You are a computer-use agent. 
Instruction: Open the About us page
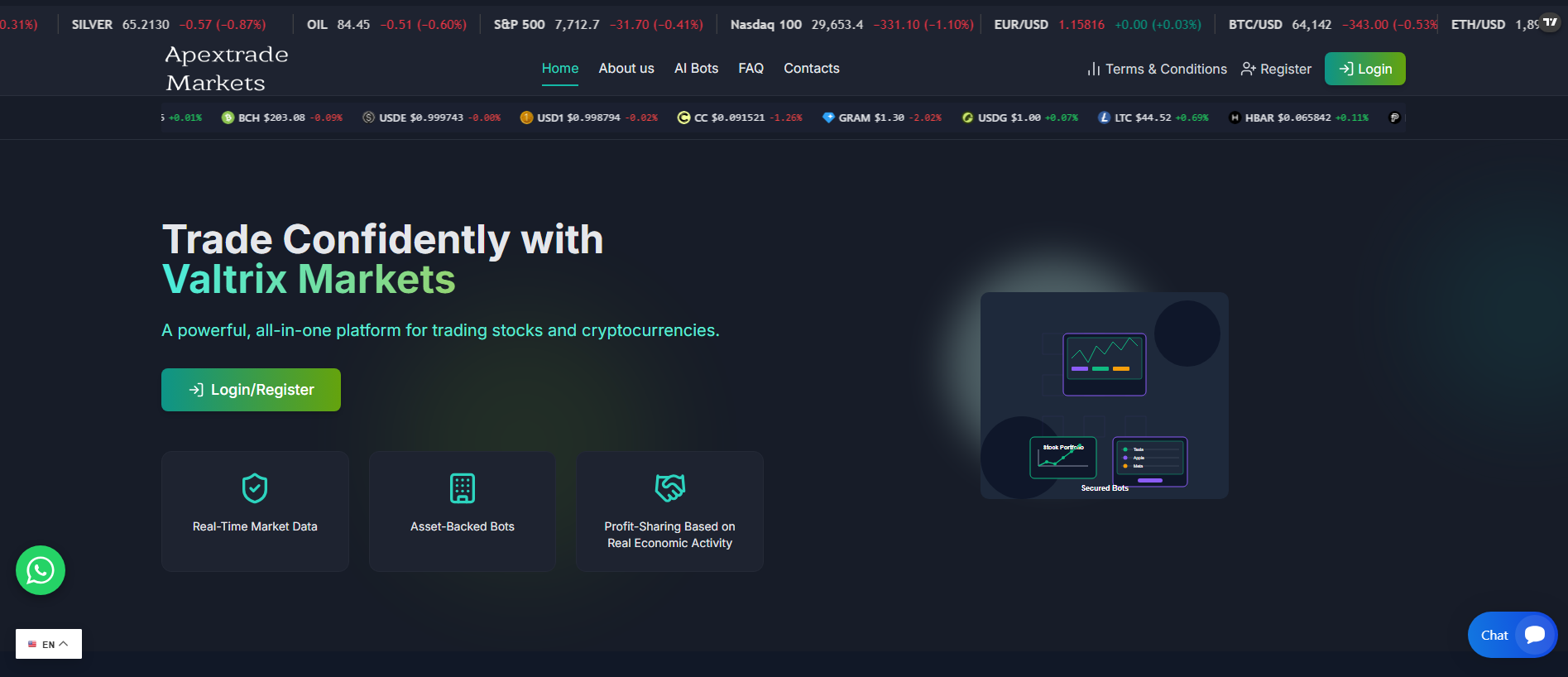pos(626,69)
